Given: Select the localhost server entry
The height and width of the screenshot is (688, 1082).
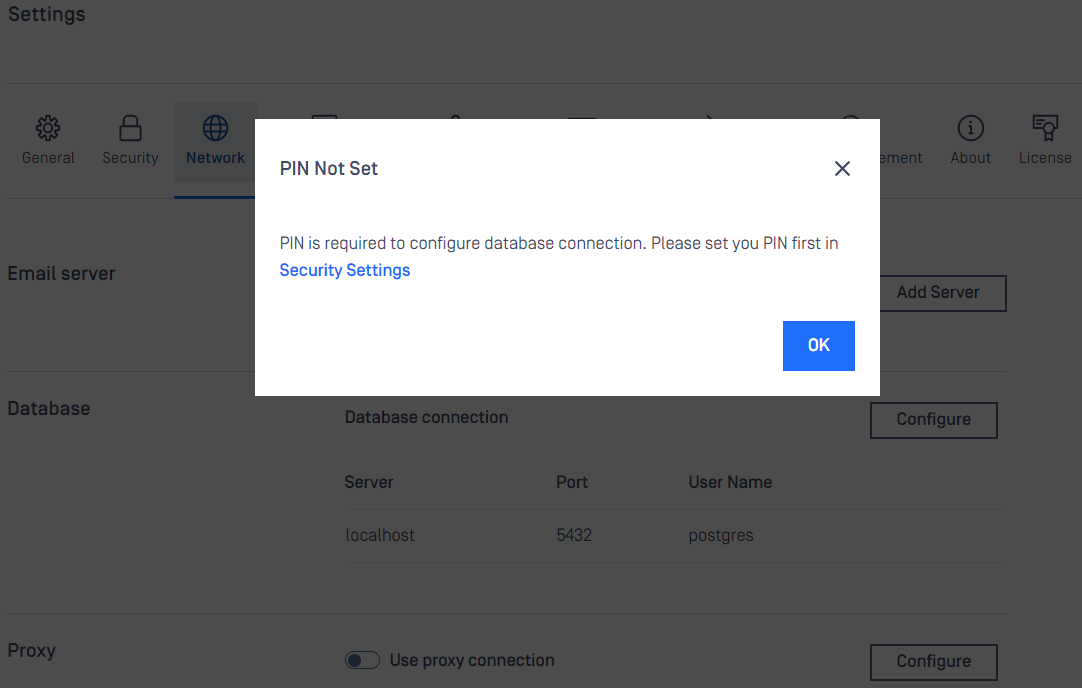Looking at the screenshot, I should coord(380,535).
